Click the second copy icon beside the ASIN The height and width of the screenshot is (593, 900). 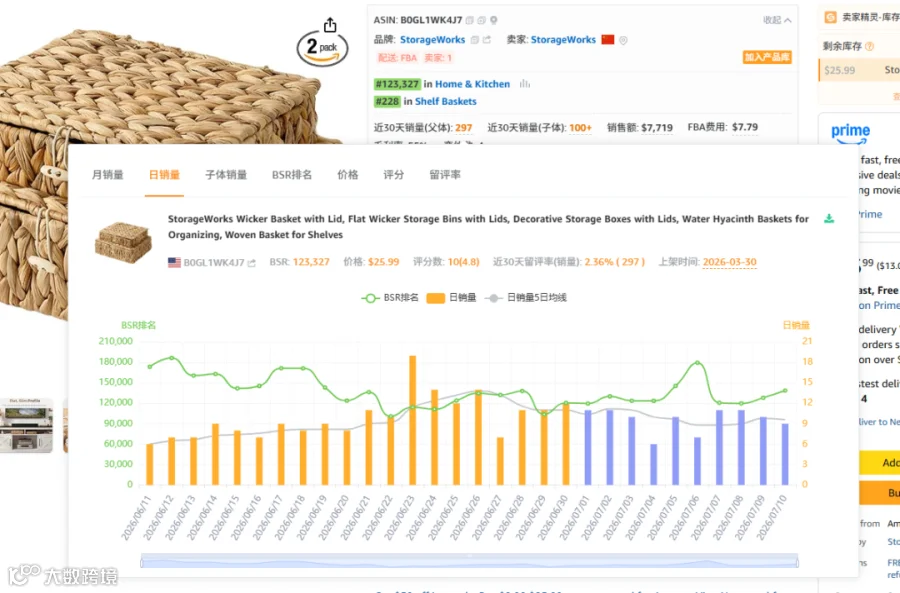(482, 20)
